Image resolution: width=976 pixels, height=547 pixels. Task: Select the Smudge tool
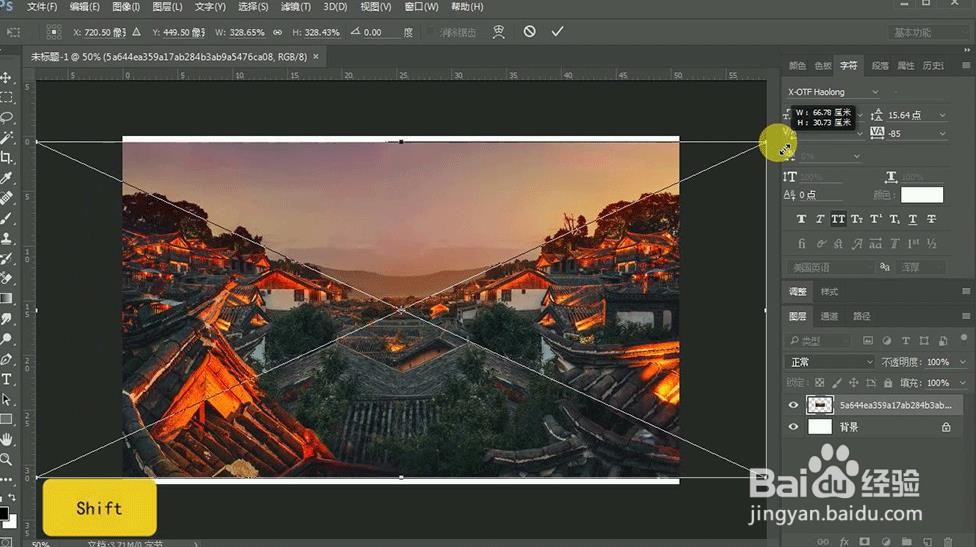(6, 319)
